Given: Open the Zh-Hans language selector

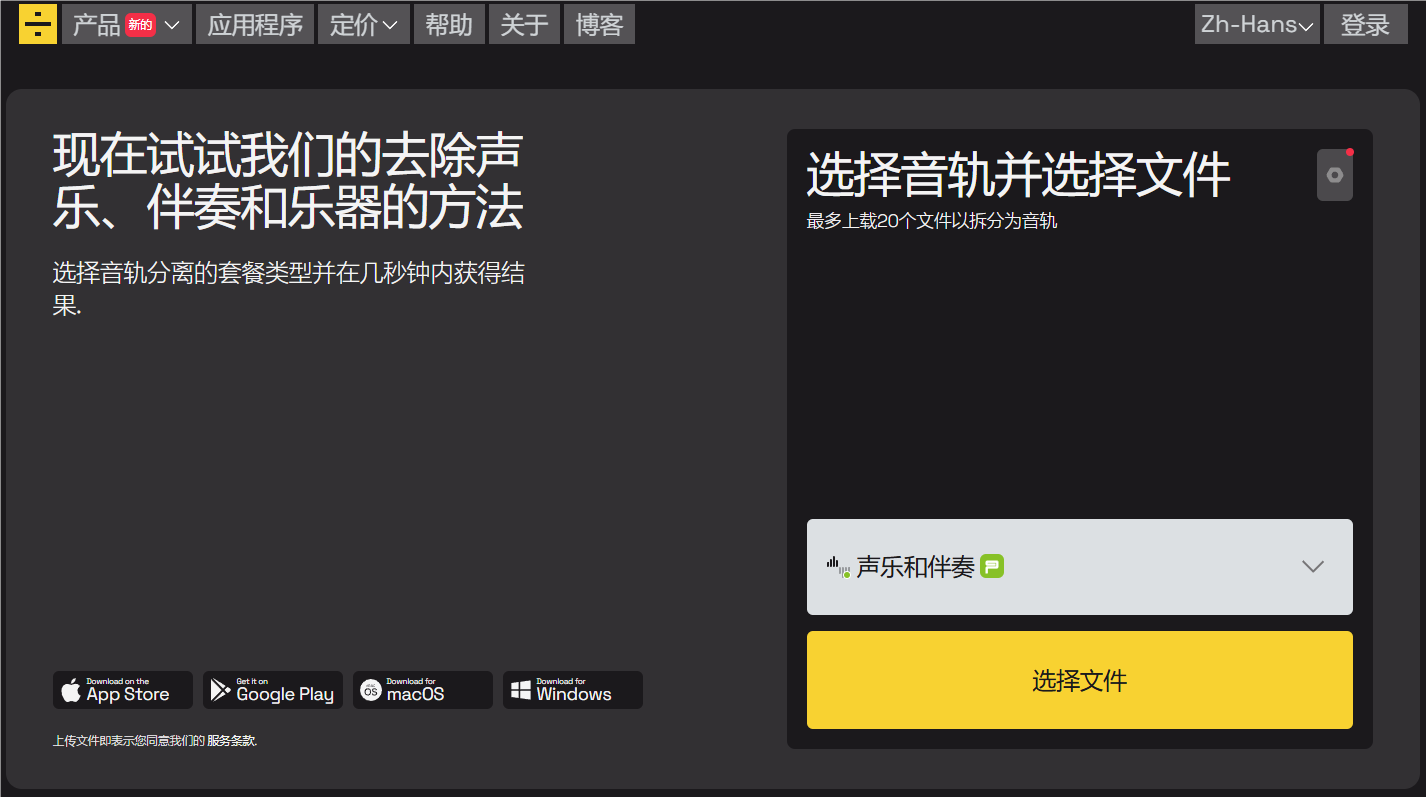Looking at the screenshot, I should tap(1256, 24).
